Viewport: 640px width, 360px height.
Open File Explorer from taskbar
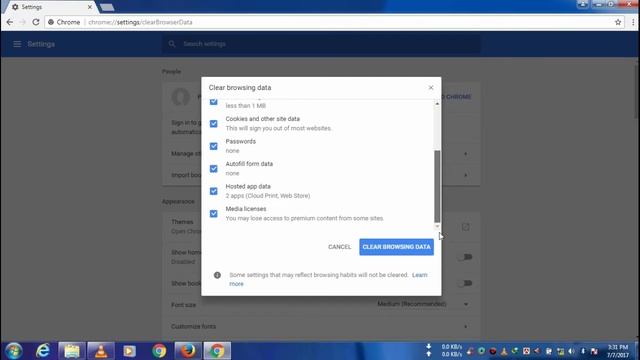[x=72, y=351]
